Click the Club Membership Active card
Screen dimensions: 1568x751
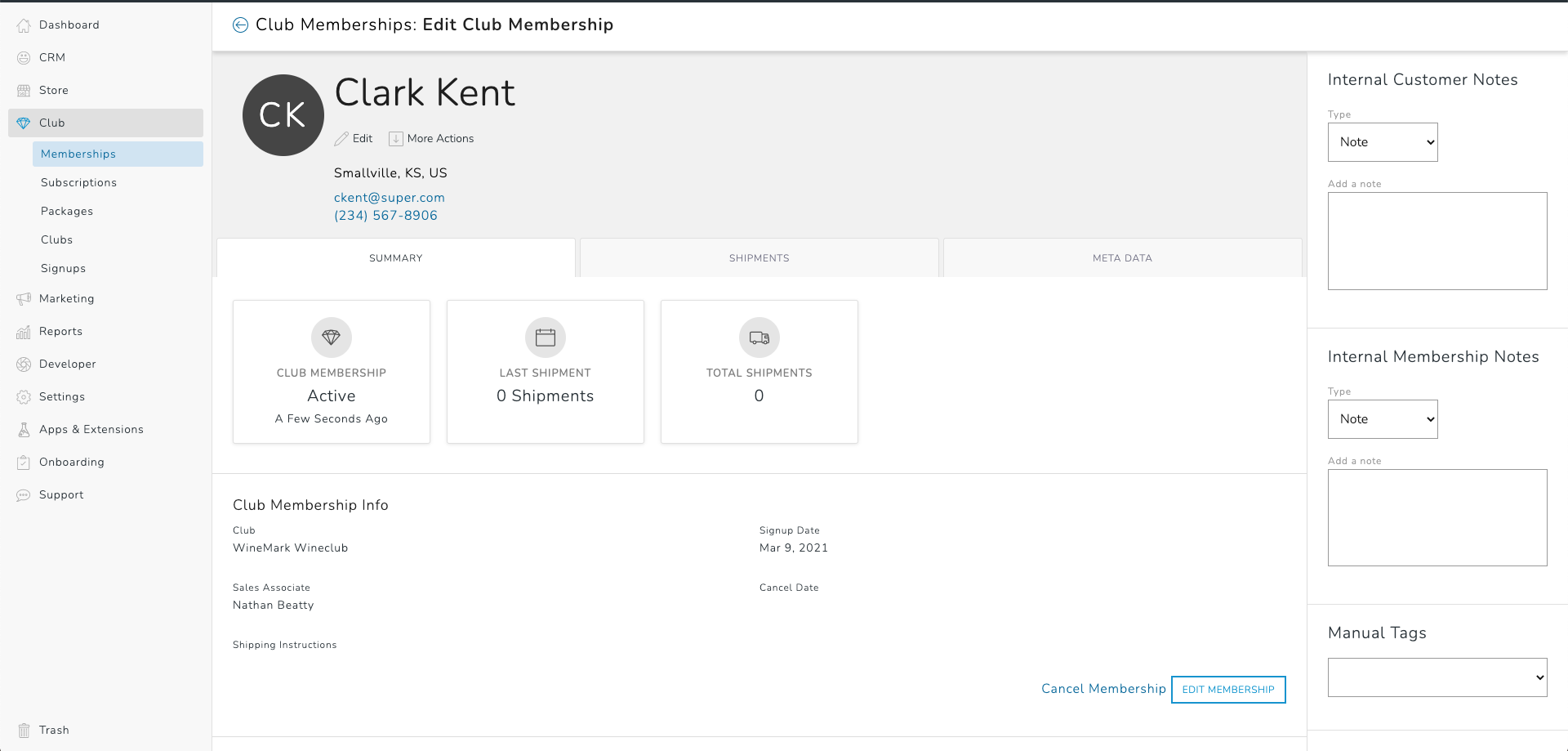click(x=332, y=372)
